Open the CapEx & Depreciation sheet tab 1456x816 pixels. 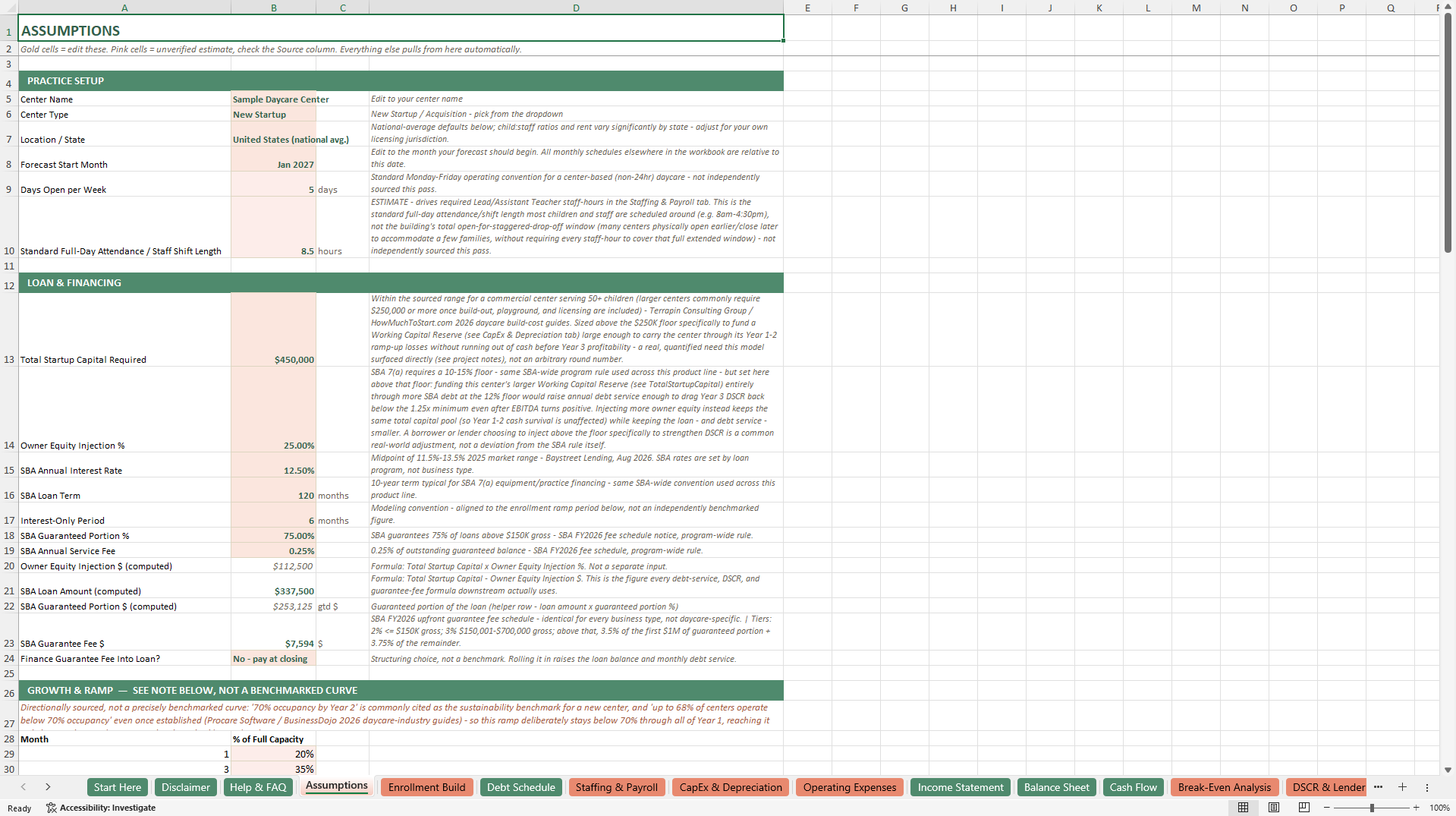click(x=731, y=787)
